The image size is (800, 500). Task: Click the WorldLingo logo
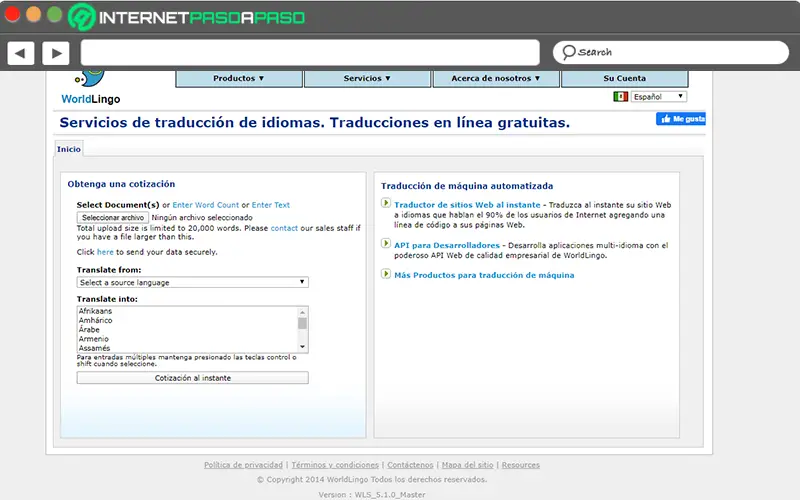(91, 88)
